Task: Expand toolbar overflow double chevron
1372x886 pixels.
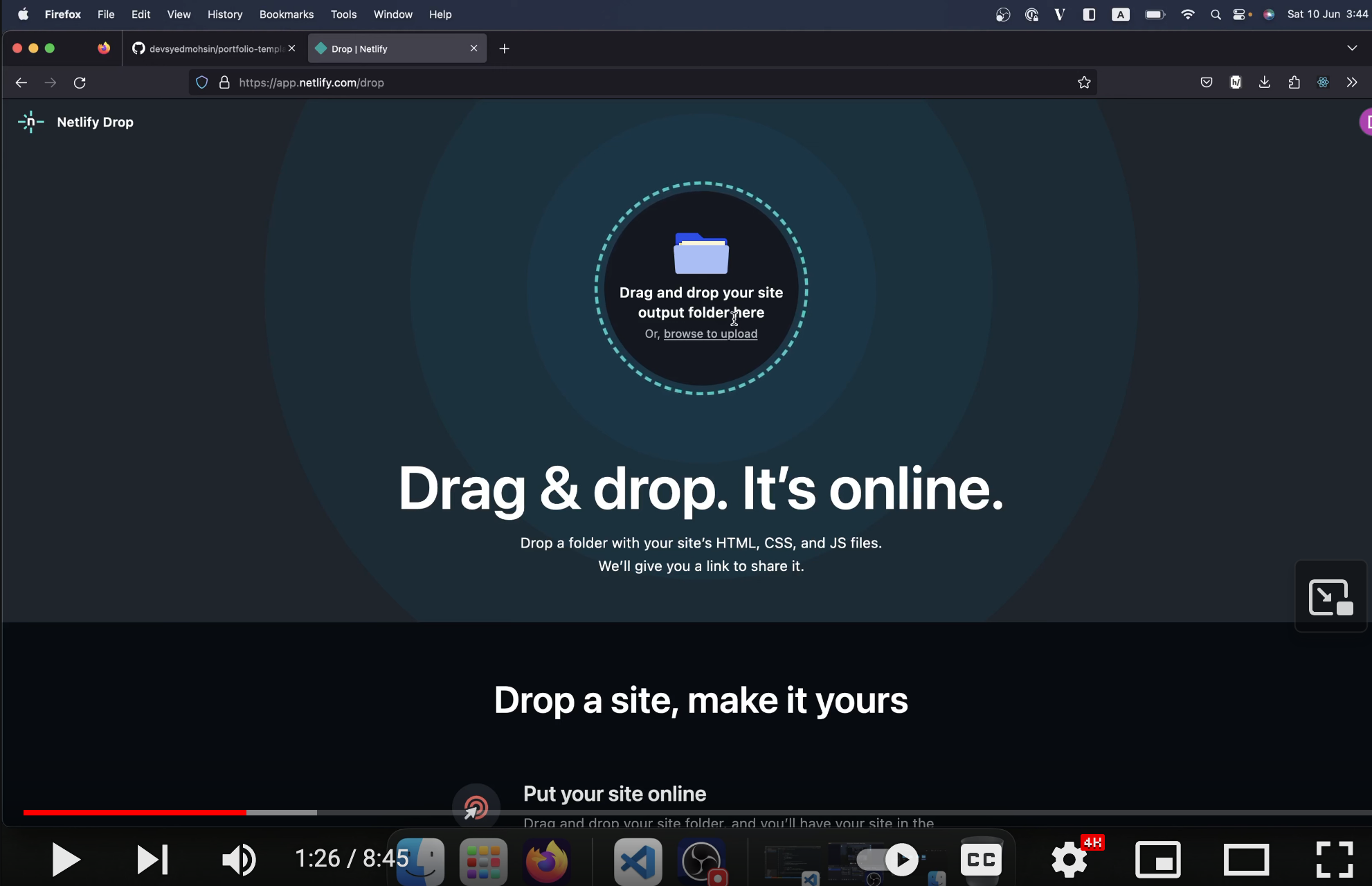Action: tap(1352, 82)
